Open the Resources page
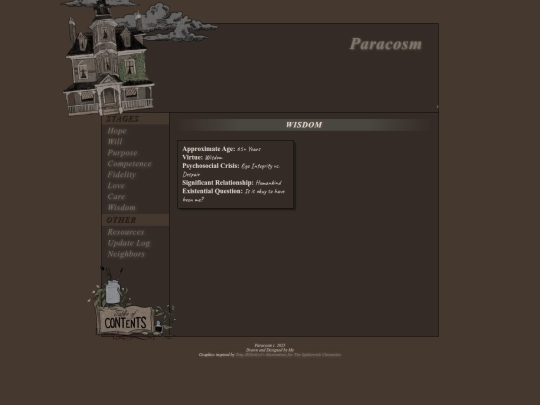The height and width of the screenshot is (405, 540). pos(126,232)
